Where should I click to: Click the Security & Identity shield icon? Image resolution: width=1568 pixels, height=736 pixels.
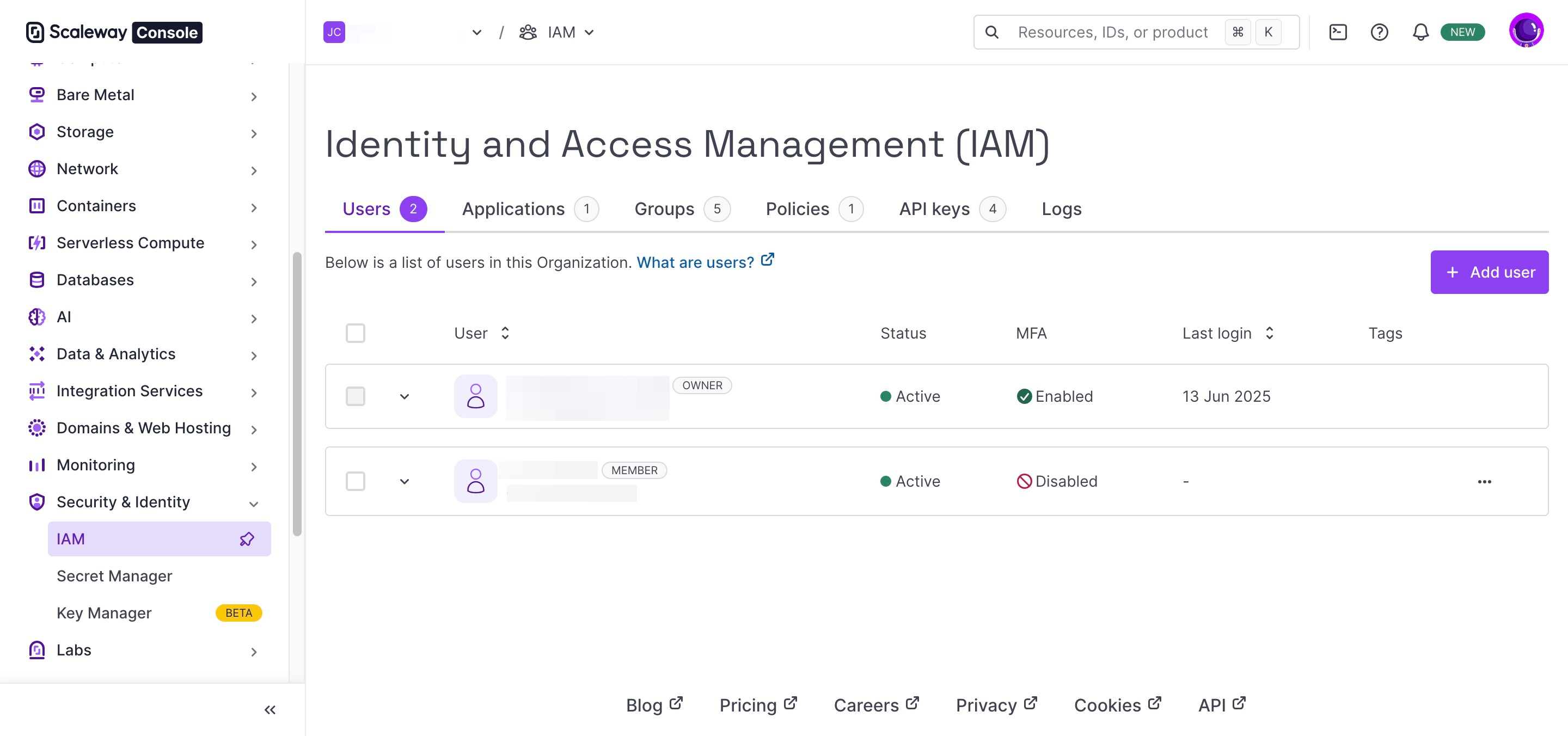click(36, 502)
